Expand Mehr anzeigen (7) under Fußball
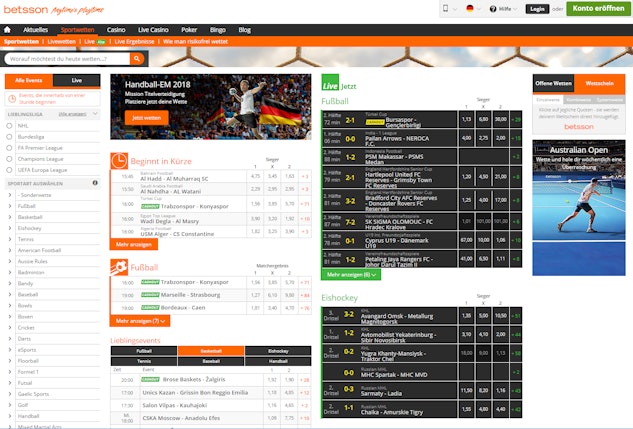Viewport: 633px width, 429px height. coord(140,321)
